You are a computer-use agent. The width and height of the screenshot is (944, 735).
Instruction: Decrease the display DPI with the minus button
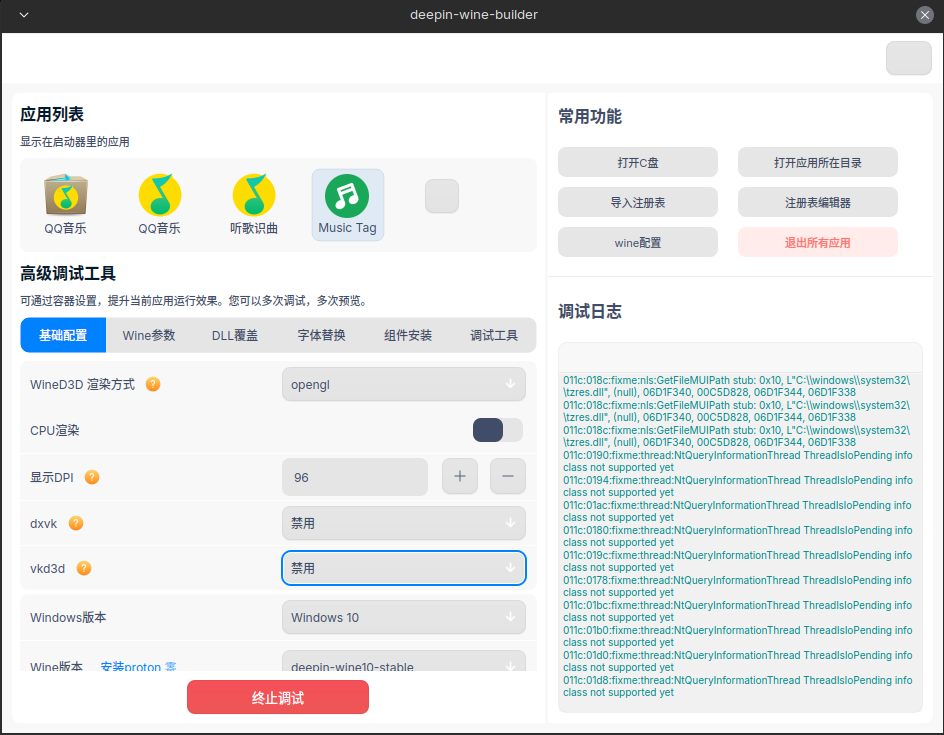508,476
